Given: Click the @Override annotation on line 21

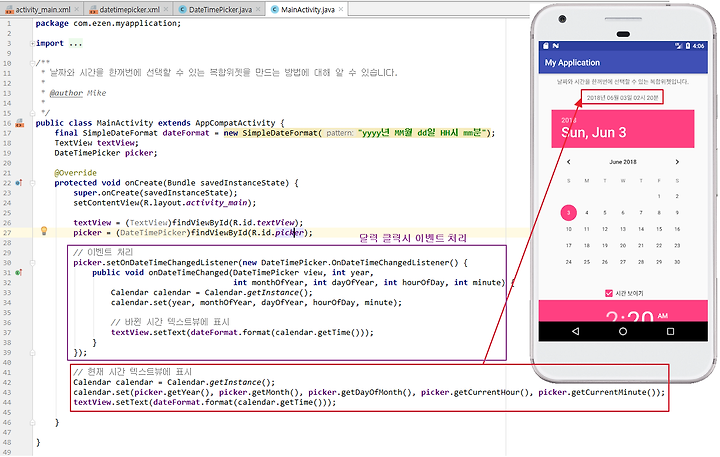Looking at the screenshot, I should (x=75, y=173).
